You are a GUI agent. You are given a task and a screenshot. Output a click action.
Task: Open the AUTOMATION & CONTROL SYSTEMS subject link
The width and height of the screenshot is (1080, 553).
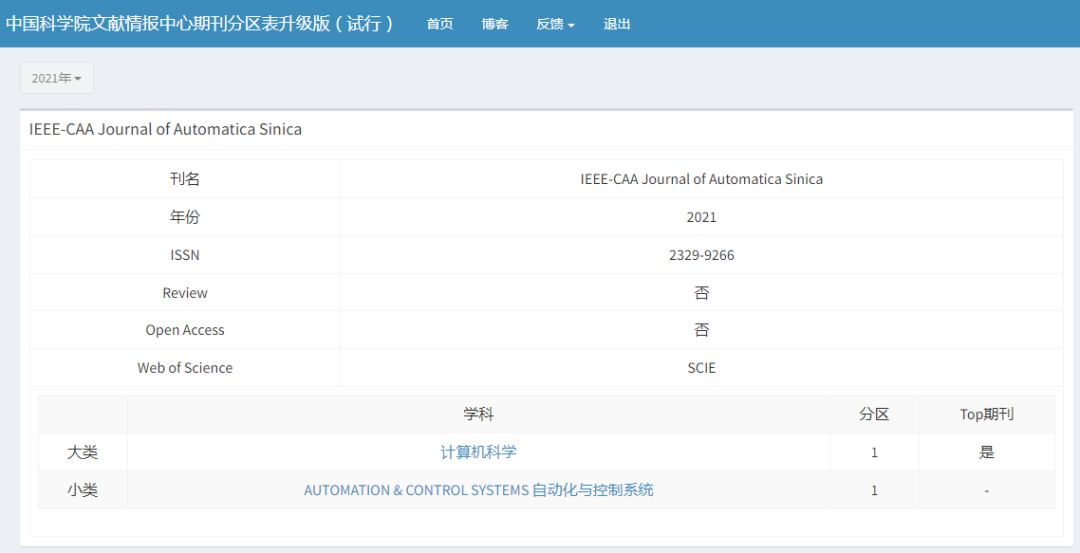[x=478, y=490]
